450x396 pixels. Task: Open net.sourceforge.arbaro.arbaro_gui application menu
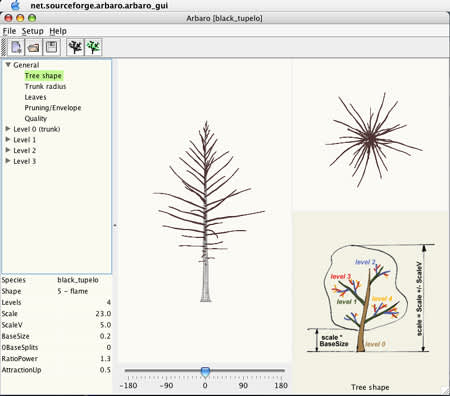[x=99, y=5]
